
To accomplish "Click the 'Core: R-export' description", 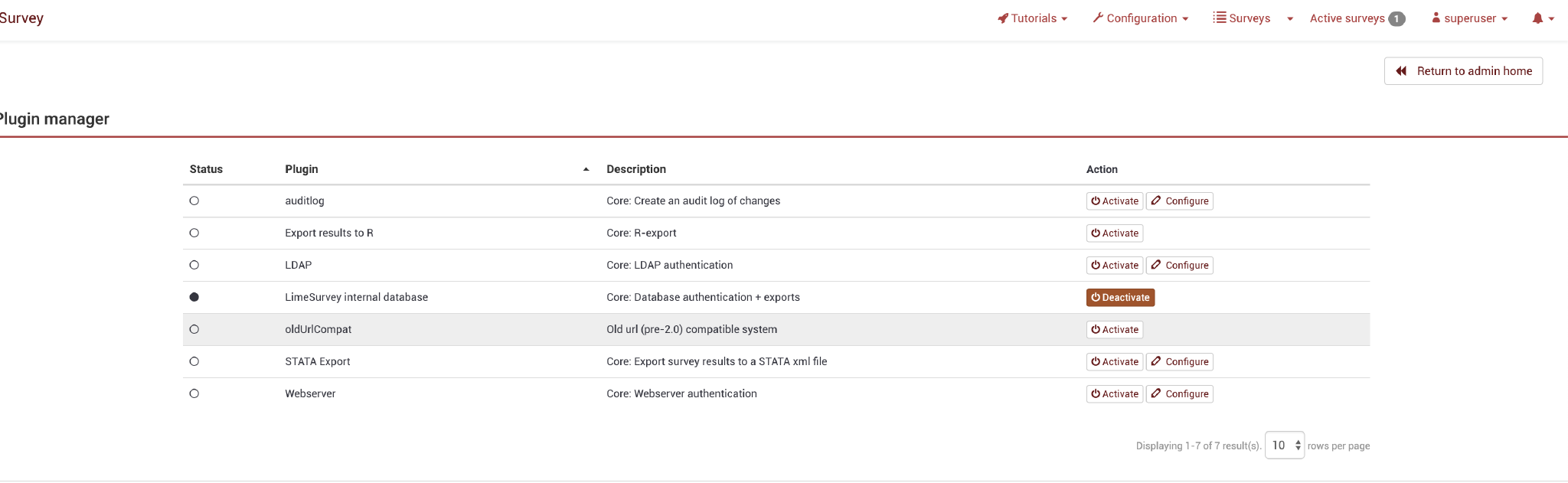I will pos(642,233).
